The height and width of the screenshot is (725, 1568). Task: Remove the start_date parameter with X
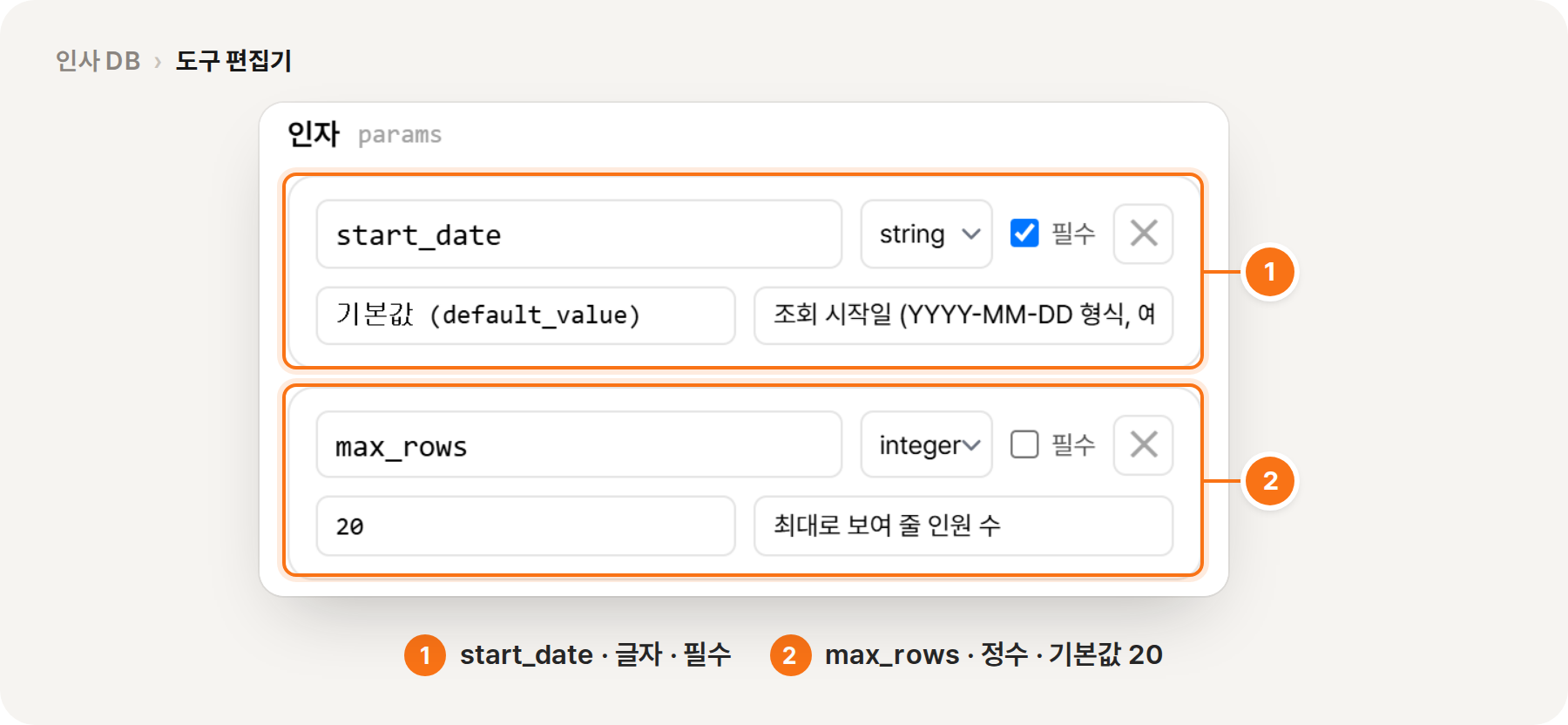(x=1143, y=234)
